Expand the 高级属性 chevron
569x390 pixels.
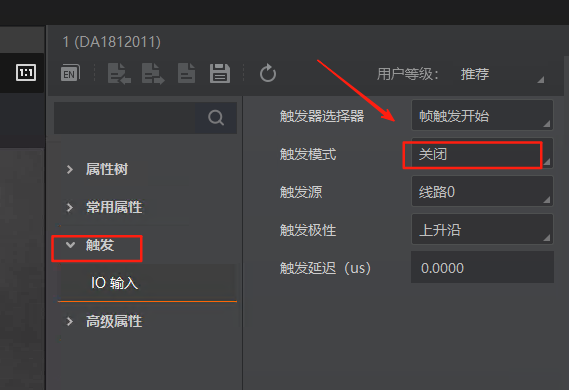[70, 321]
